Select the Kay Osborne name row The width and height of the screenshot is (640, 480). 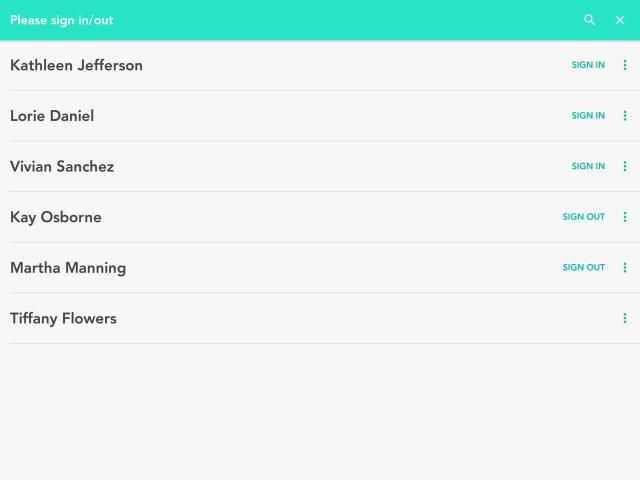pos(56,217)
